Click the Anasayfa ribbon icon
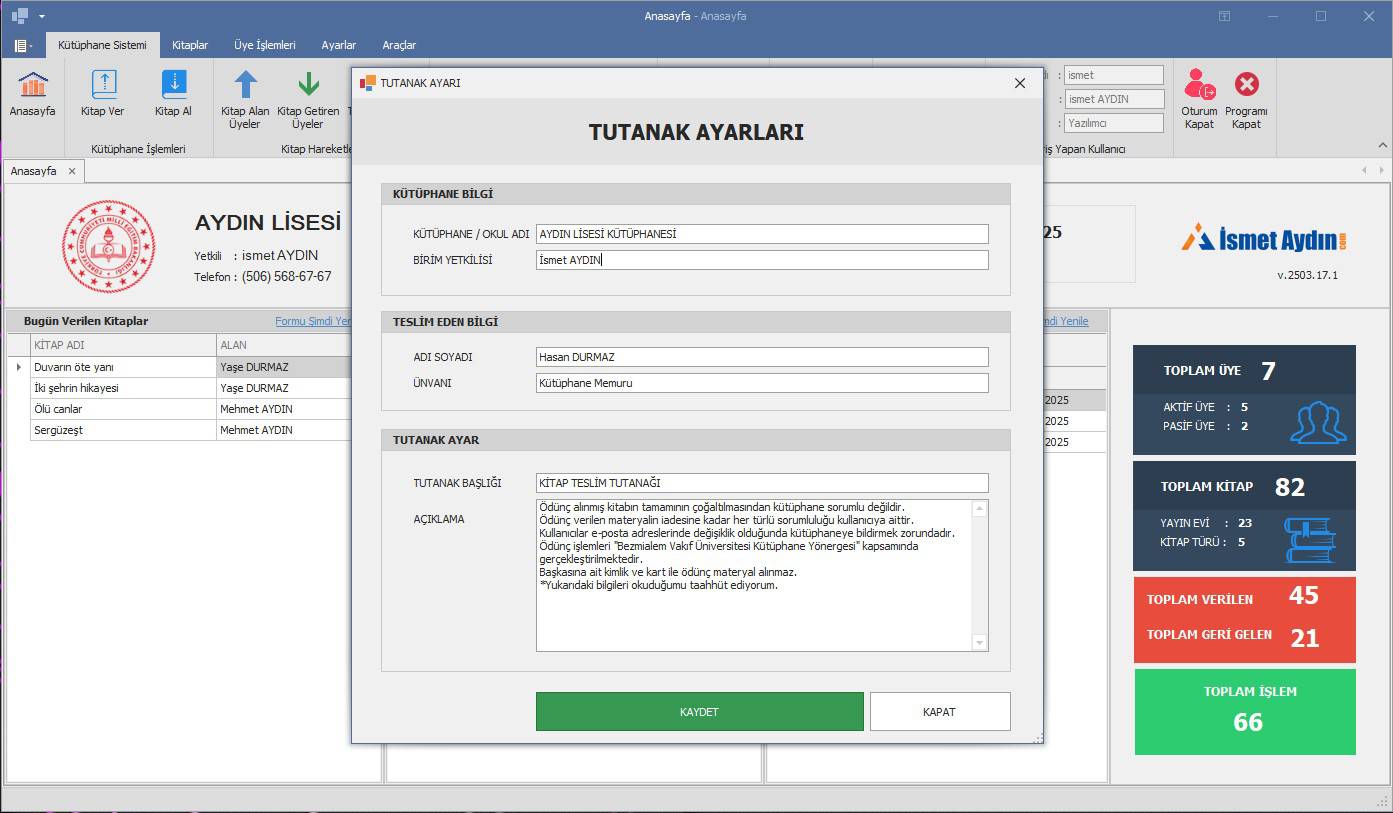The image size is (1393, 813). [32, 86]
